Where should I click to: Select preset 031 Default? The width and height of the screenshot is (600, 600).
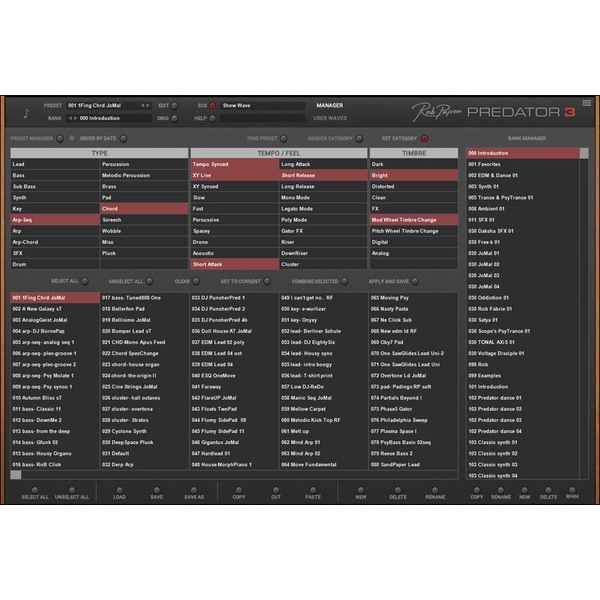tap(144, 453)
